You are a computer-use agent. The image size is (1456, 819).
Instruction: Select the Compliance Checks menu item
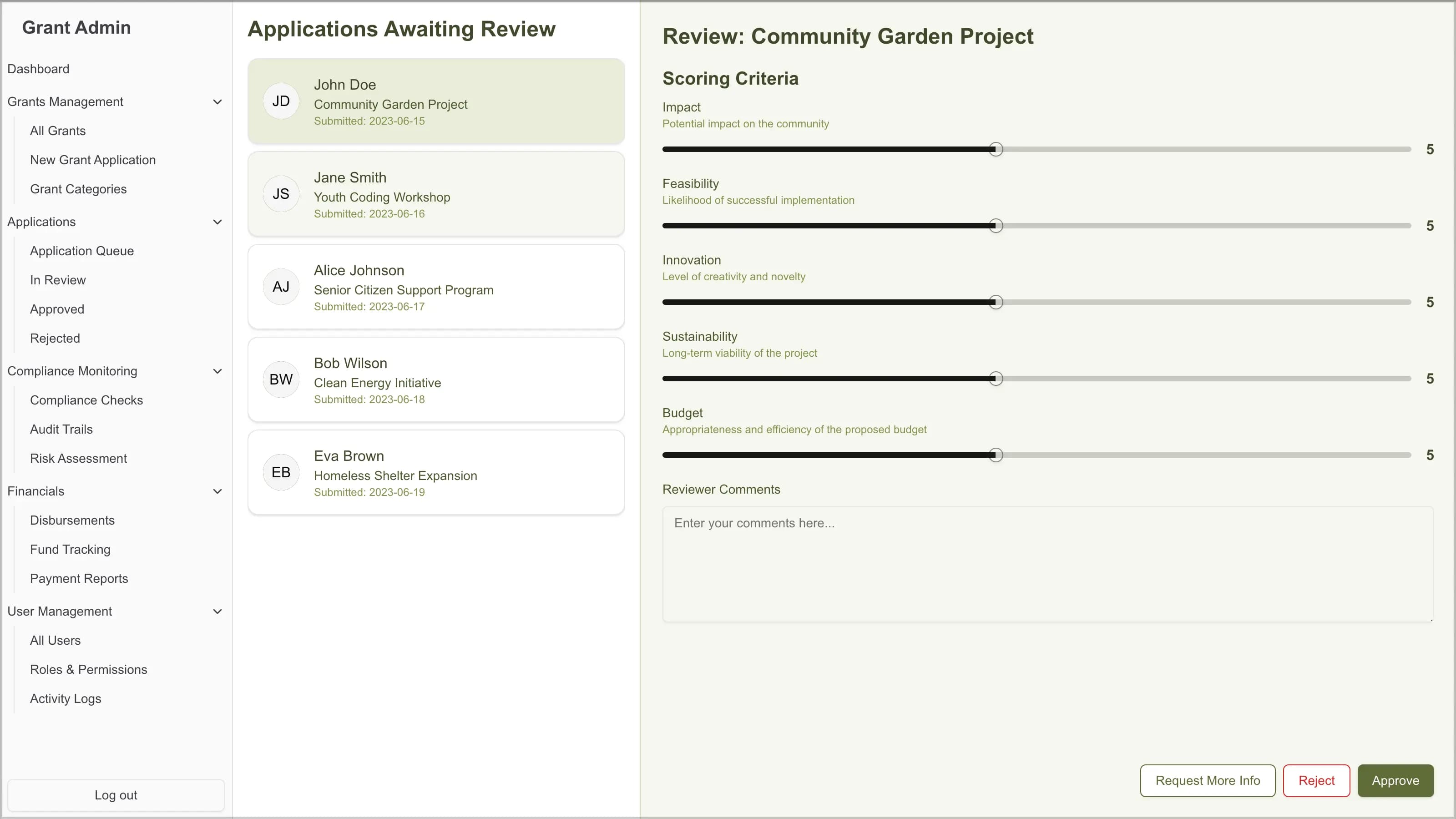[86, 400]
